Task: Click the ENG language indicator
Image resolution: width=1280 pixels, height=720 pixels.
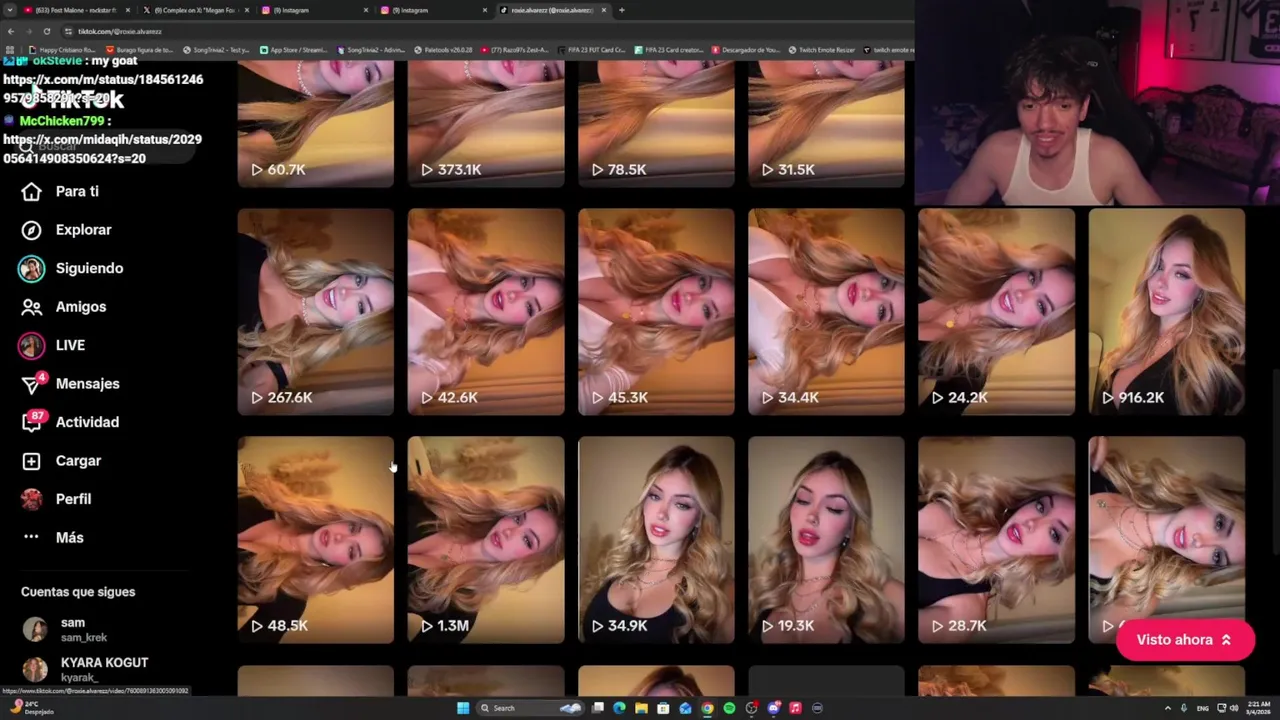Action: point(1203,708)
